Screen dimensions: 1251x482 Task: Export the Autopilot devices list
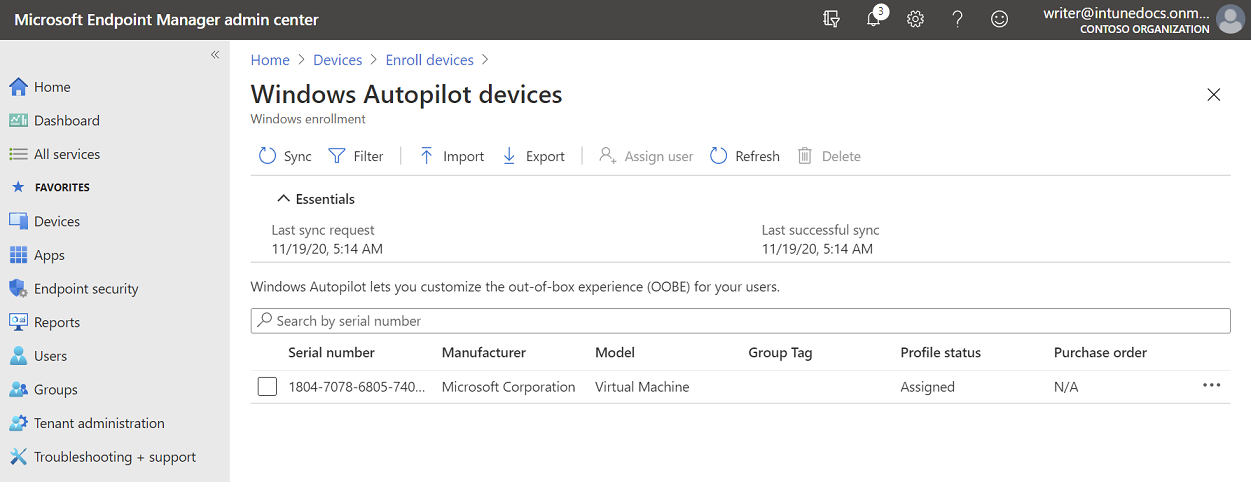click(x=533, y=156)
